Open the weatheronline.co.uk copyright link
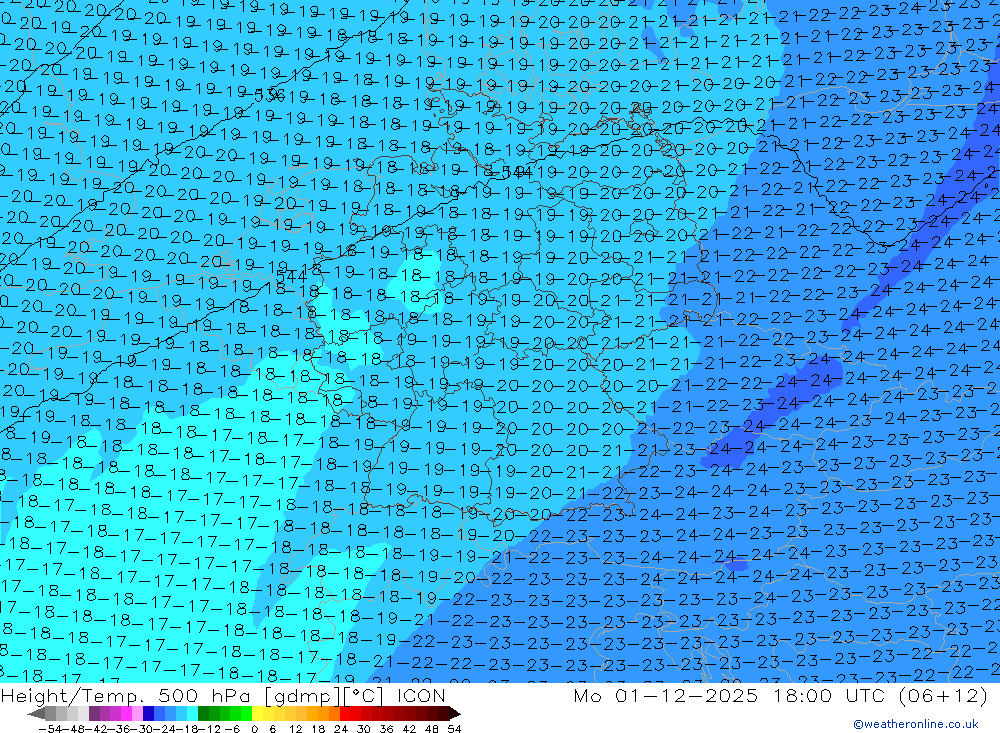 click(x=916, y=724)
